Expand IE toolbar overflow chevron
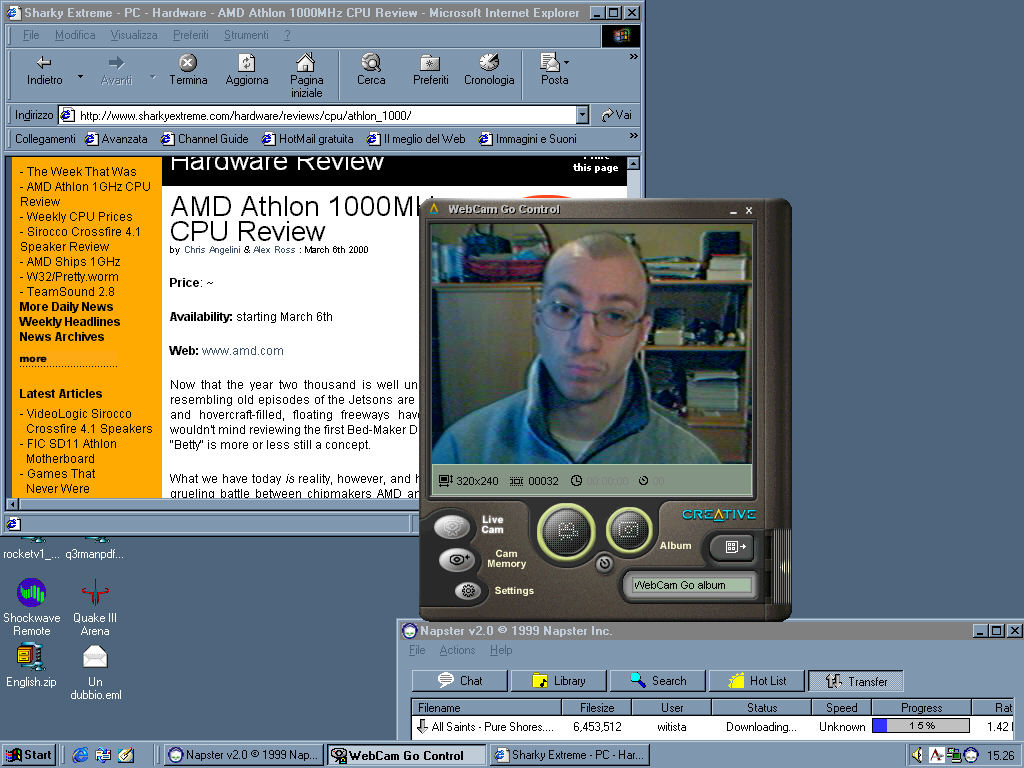1024x768 pixels. [x=633, y=57]
